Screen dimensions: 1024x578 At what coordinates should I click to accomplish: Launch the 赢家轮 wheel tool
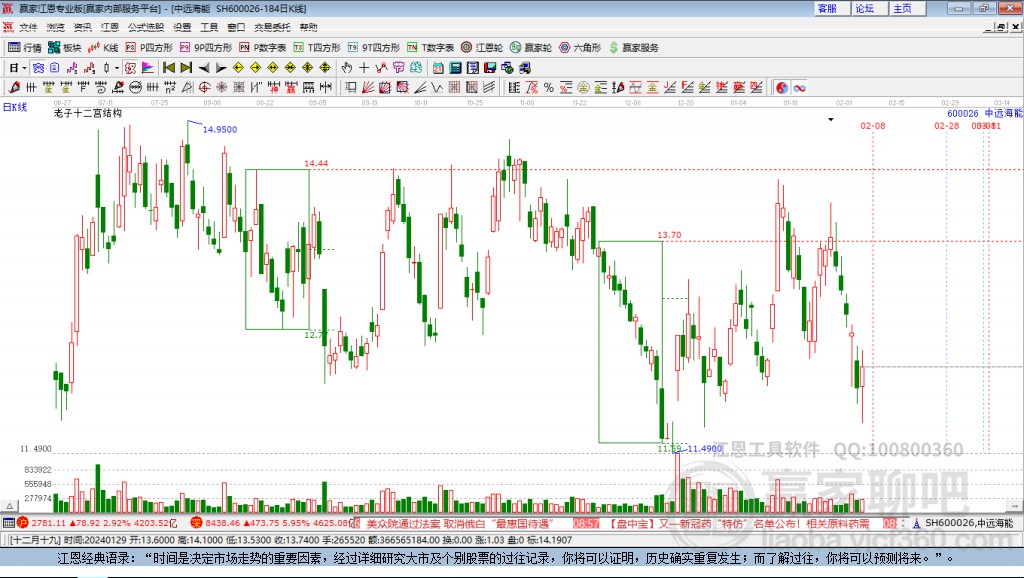click(531, 48)
